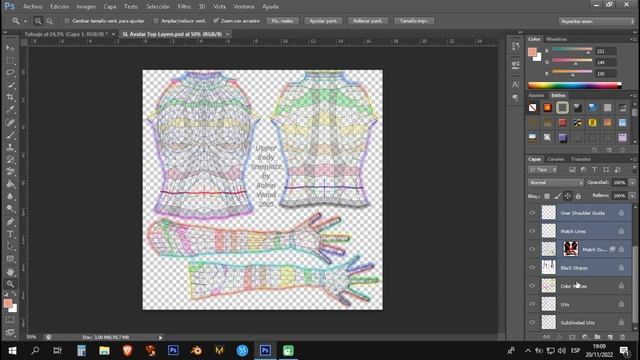Switch to the Canales tab
Screen dimensions: 640x360
tap(556, 159)
